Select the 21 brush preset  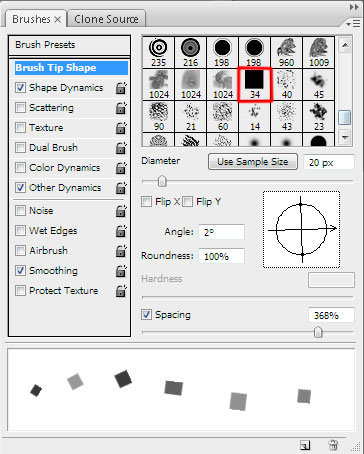click(190, 116)
